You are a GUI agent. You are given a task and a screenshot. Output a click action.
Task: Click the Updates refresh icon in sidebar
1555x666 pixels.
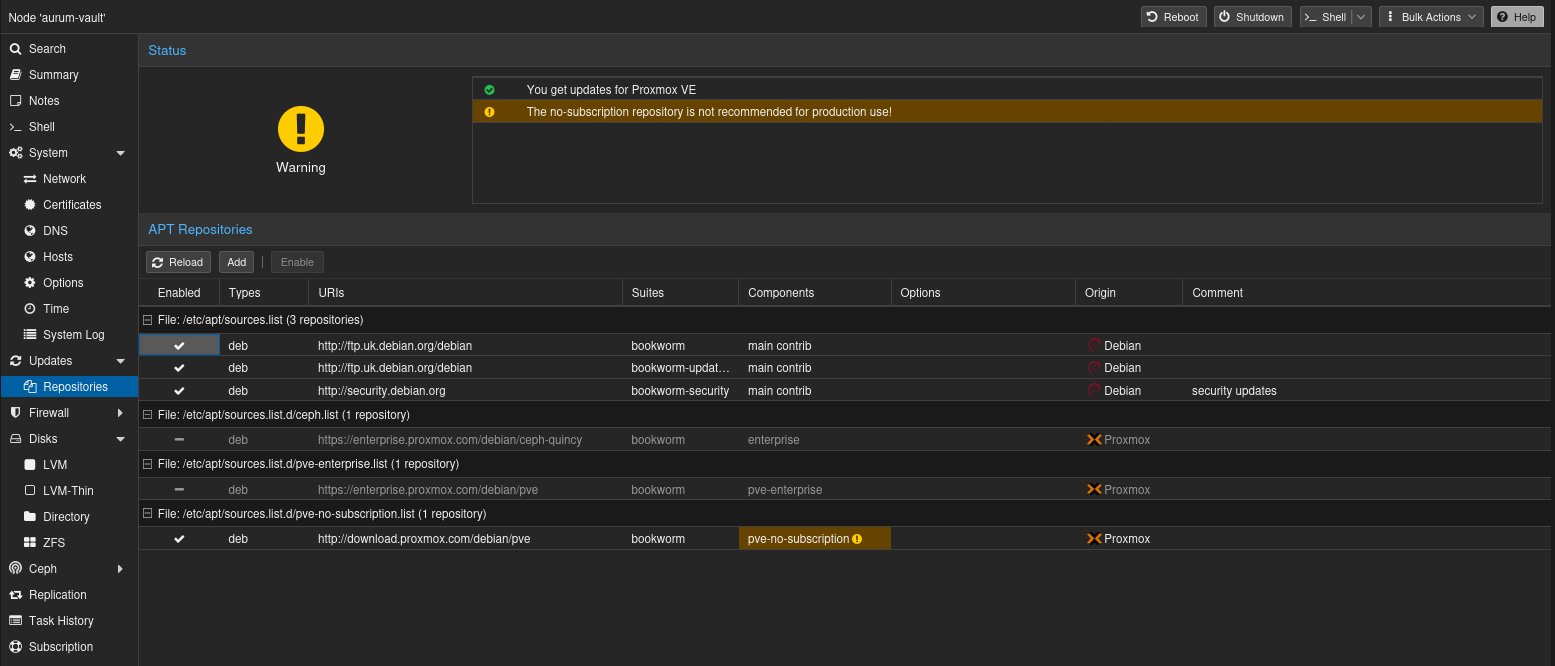pos(15,361)
